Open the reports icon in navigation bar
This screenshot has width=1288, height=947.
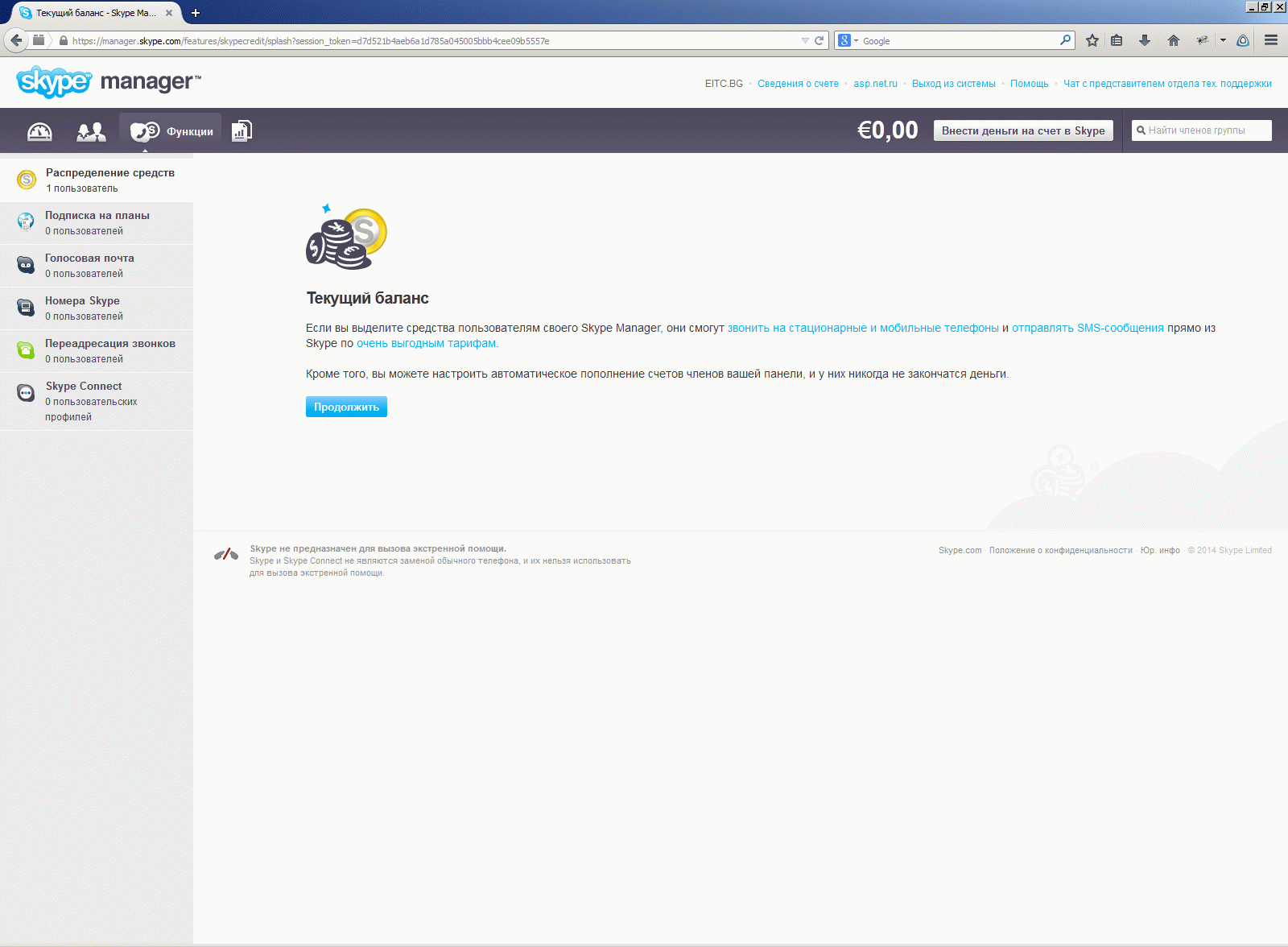click(242, 131)
